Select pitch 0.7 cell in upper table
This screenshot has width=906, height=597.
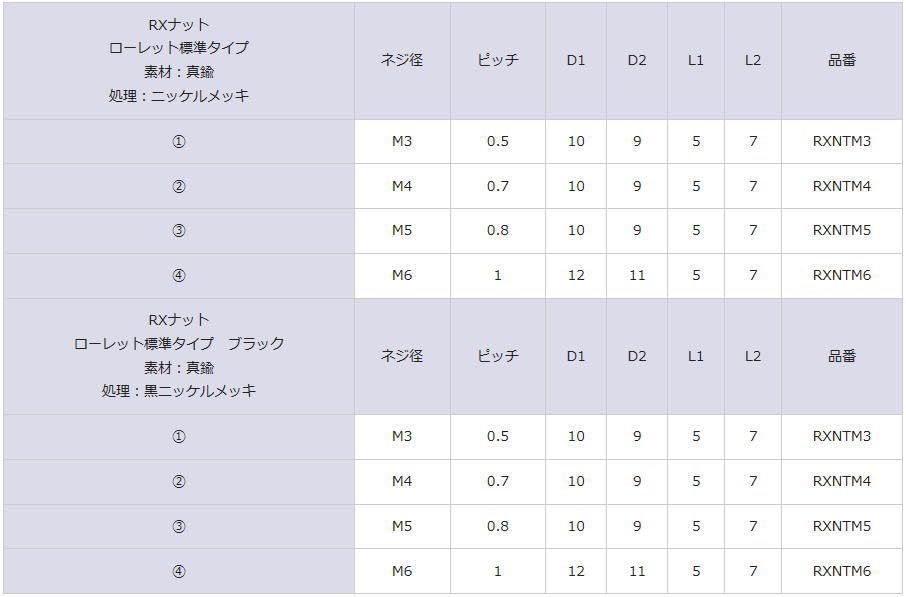pyautogui.click(x=497, y=186)
